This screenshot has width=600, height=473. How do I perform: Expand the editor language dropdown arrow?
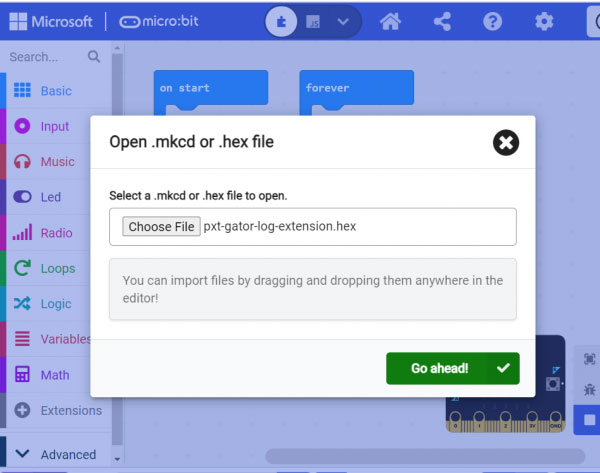coord(344,21)
